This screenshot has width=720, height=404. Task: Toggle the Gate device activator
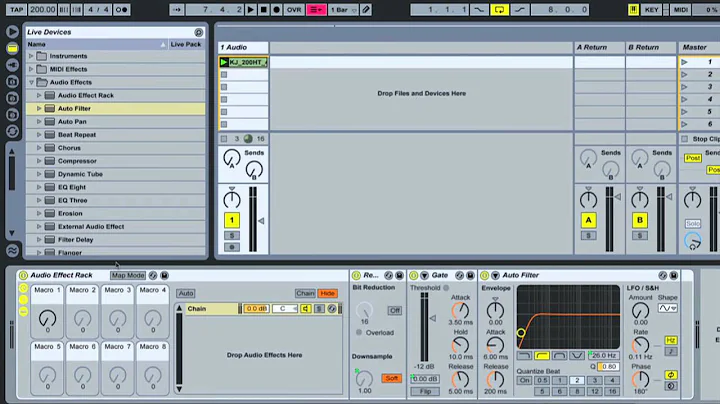point(414,275)
